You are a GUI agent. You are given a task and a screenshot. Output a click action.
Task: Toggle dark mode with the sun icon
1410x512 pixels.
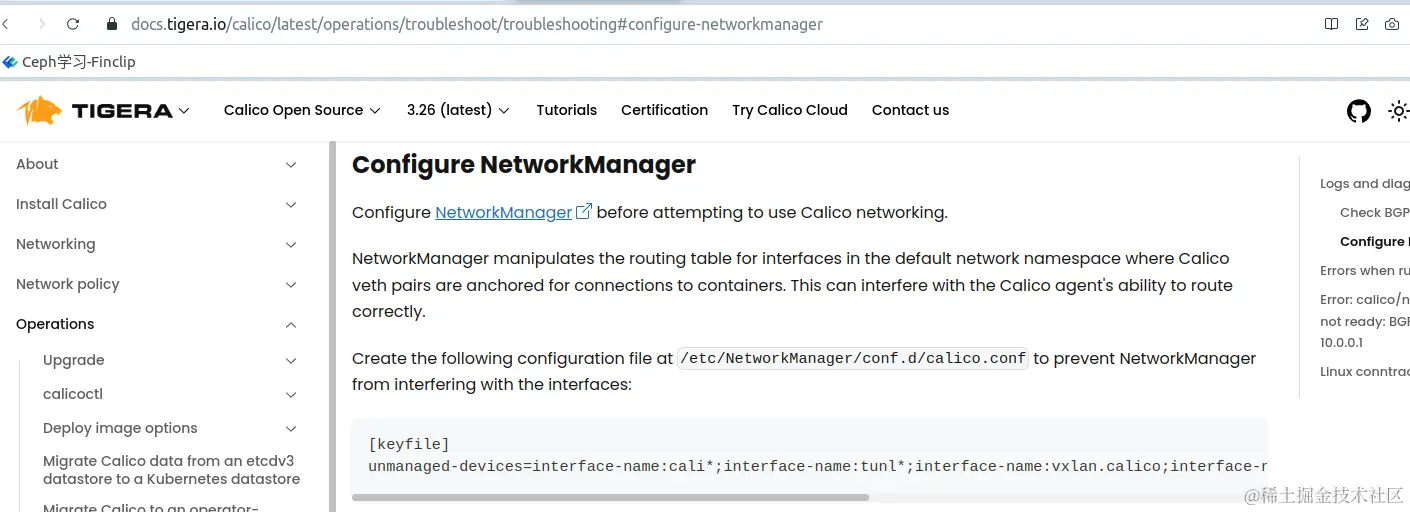coord(1398,111)
